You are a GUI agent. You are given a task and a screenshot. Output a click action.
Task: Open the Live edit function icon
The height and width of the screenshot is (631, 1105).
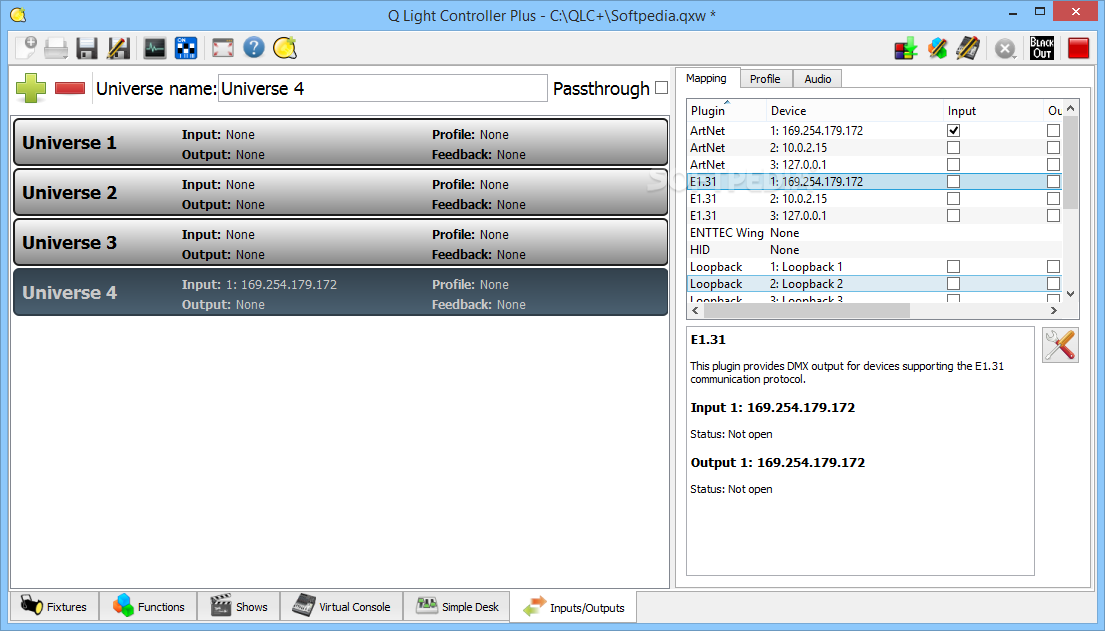pyautogui.click(x=937, y=48)
